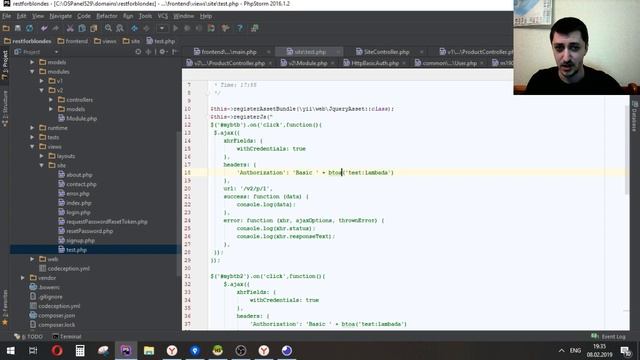Screen dimensions: 640x360
Task: Click the Redo arrow in toolbar
Action: [56, 28]
